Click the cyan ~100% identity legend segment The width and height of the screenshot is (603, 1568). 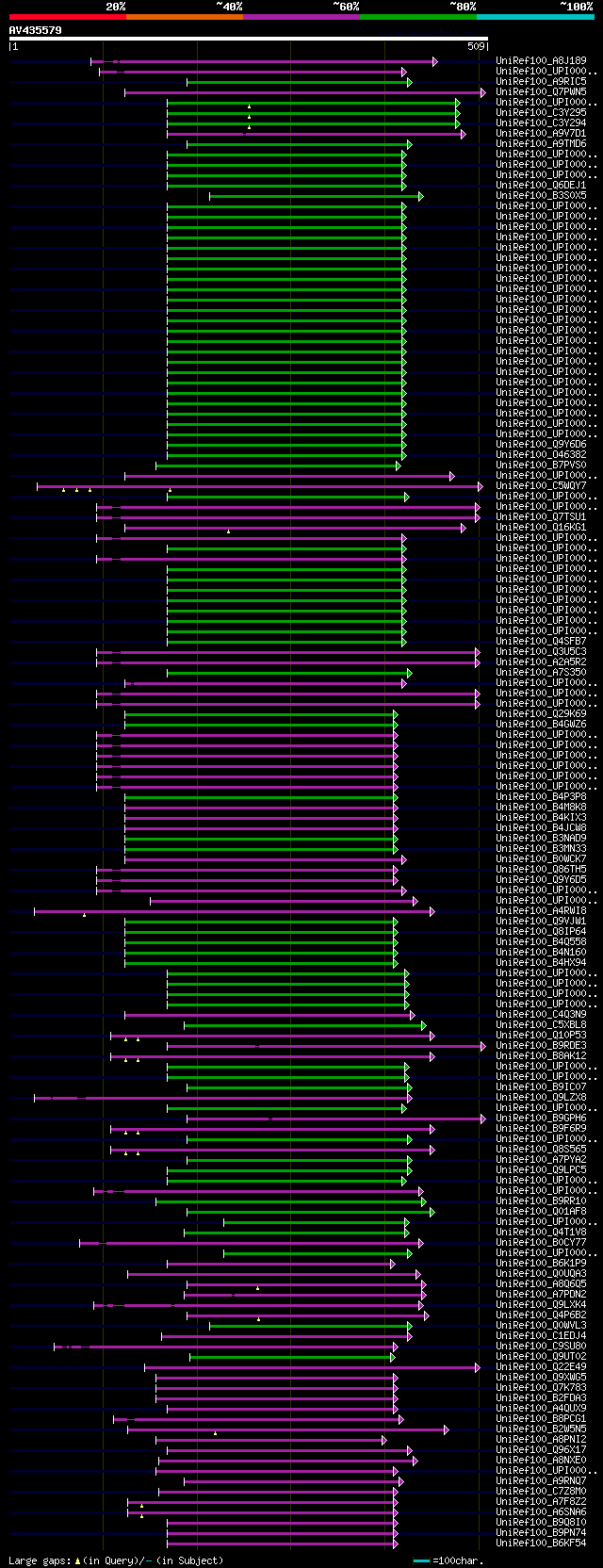point(535,17)
